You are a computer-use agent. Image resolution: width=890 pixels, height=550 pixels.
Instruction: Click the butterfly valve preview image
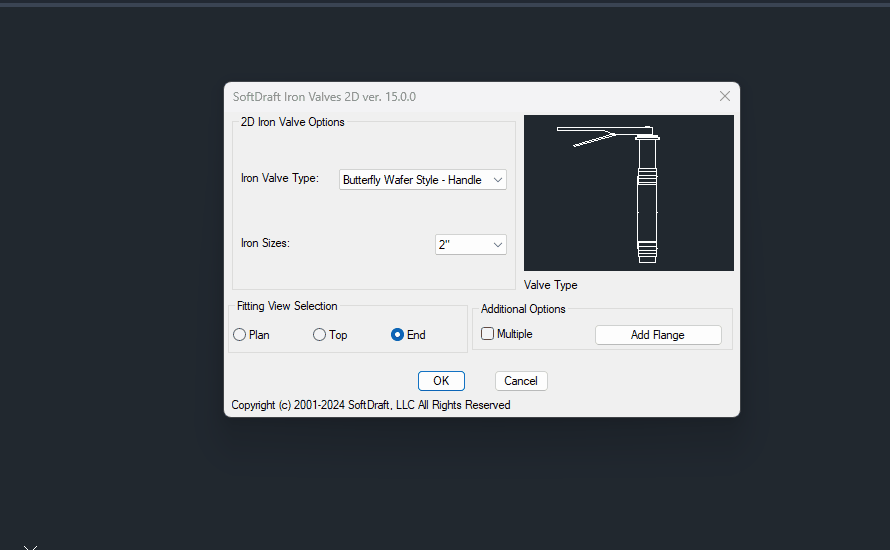[x=629, y=193]
